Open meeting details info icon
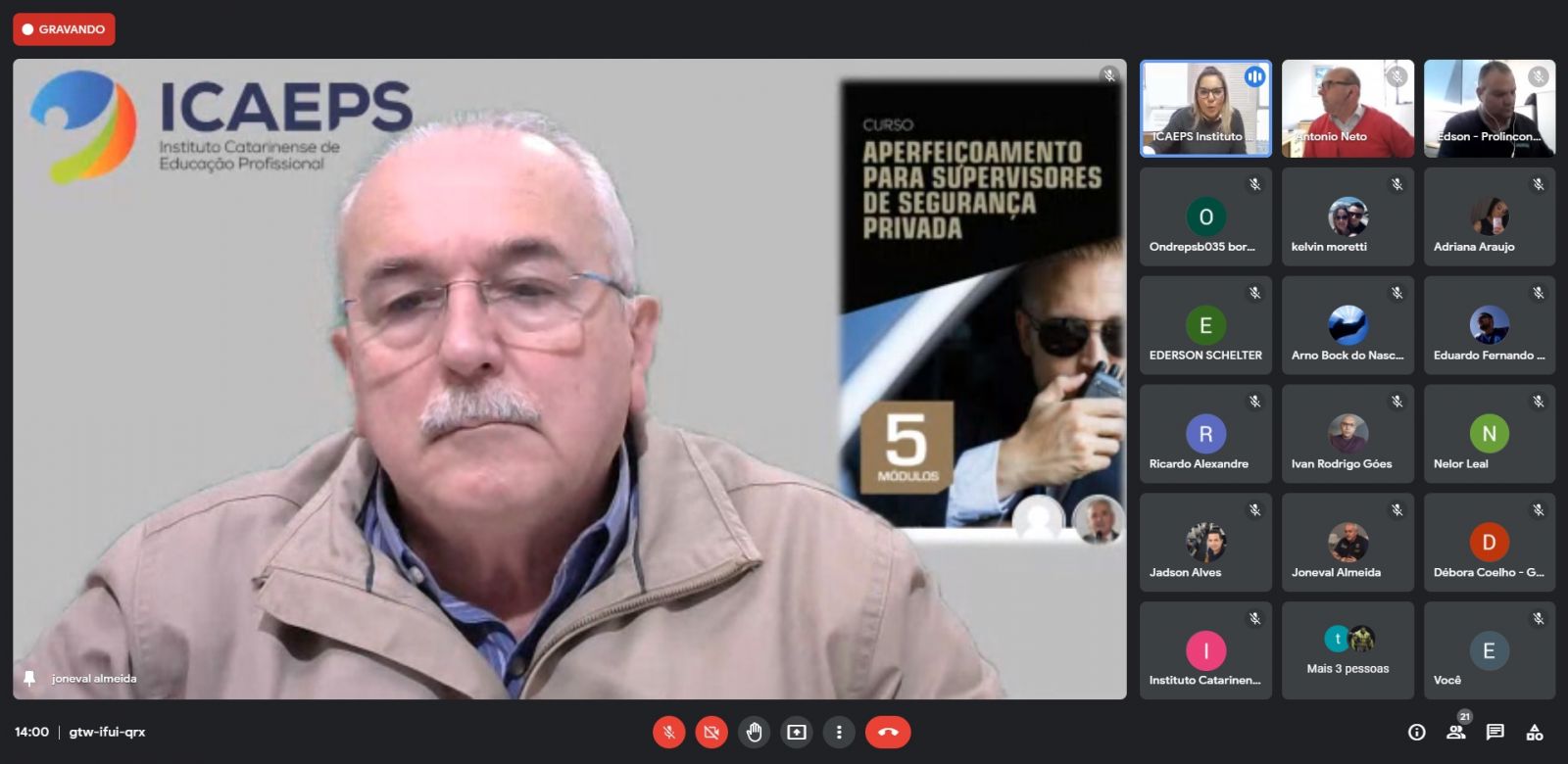This screenshot has width=1568, height=764. (x=1417, y=732)
